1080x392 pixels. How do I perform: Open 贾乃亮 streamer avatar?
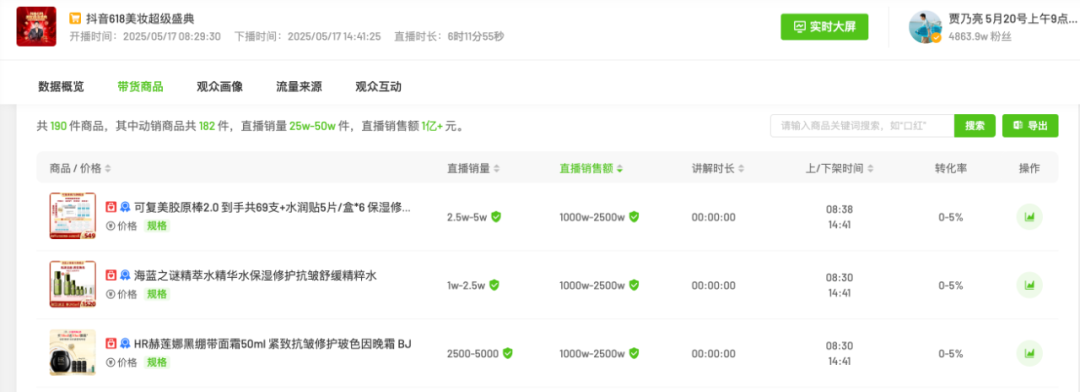(925, 27)
